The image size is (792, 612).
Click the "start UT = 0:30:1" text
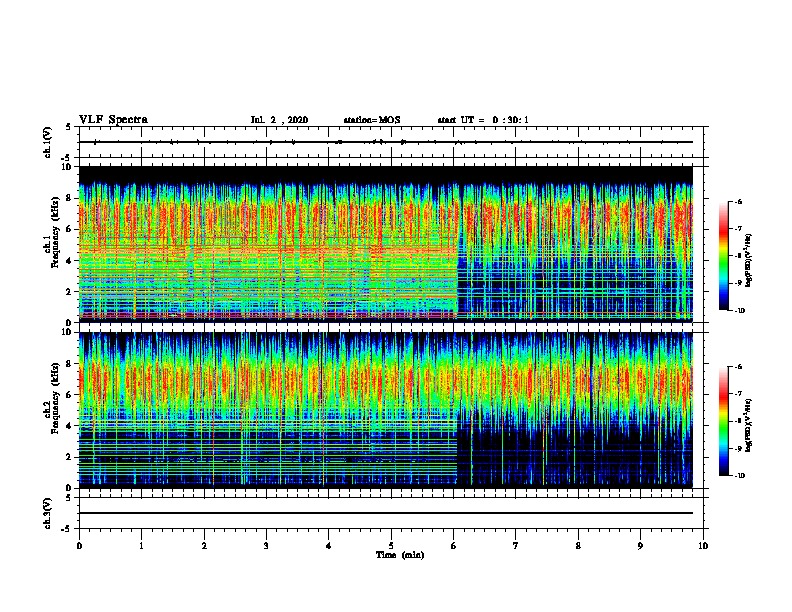click(483, 120)
